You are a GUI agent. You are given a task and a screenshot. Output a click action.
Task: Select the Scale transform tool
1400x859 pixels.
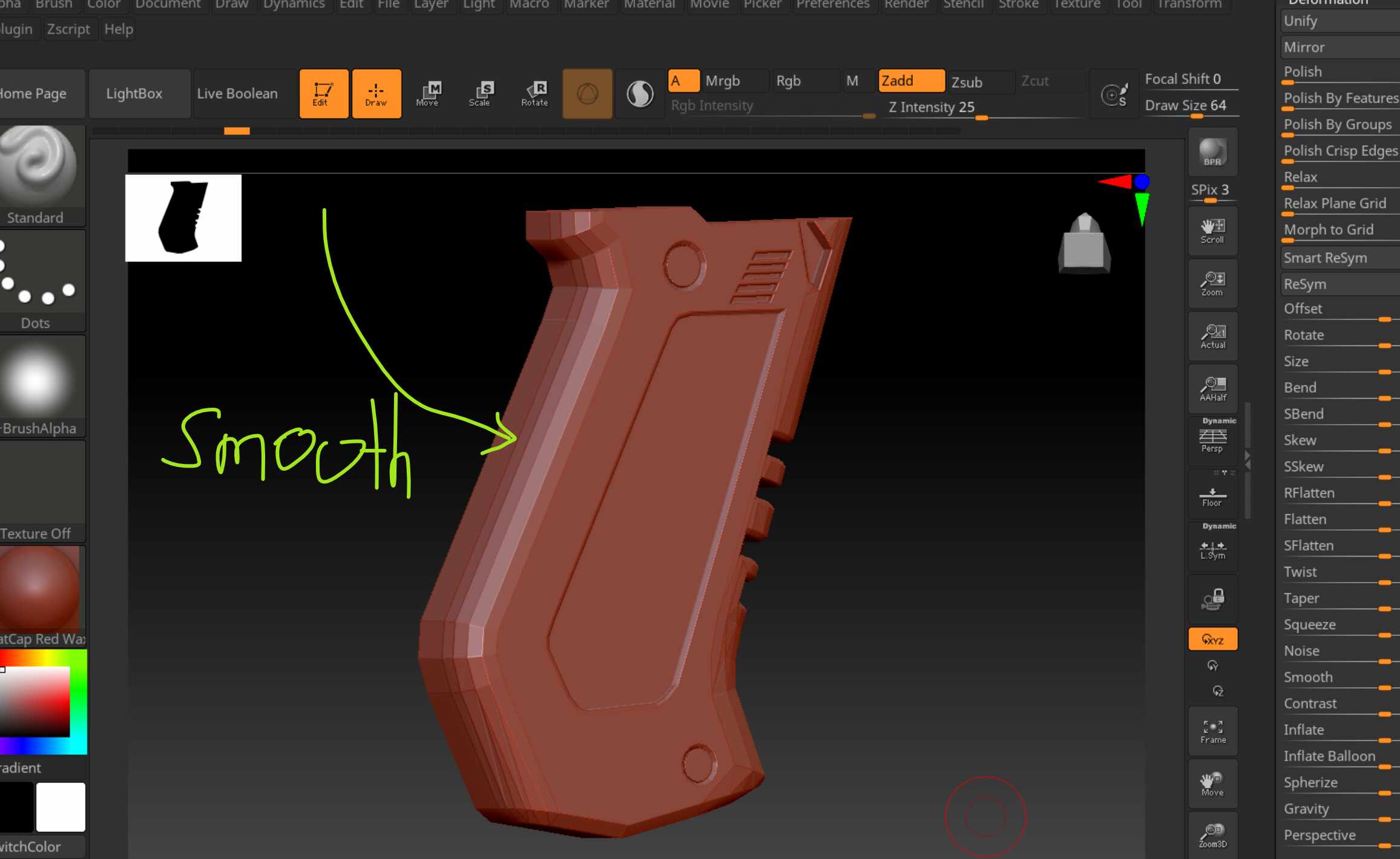pos(480,94)
